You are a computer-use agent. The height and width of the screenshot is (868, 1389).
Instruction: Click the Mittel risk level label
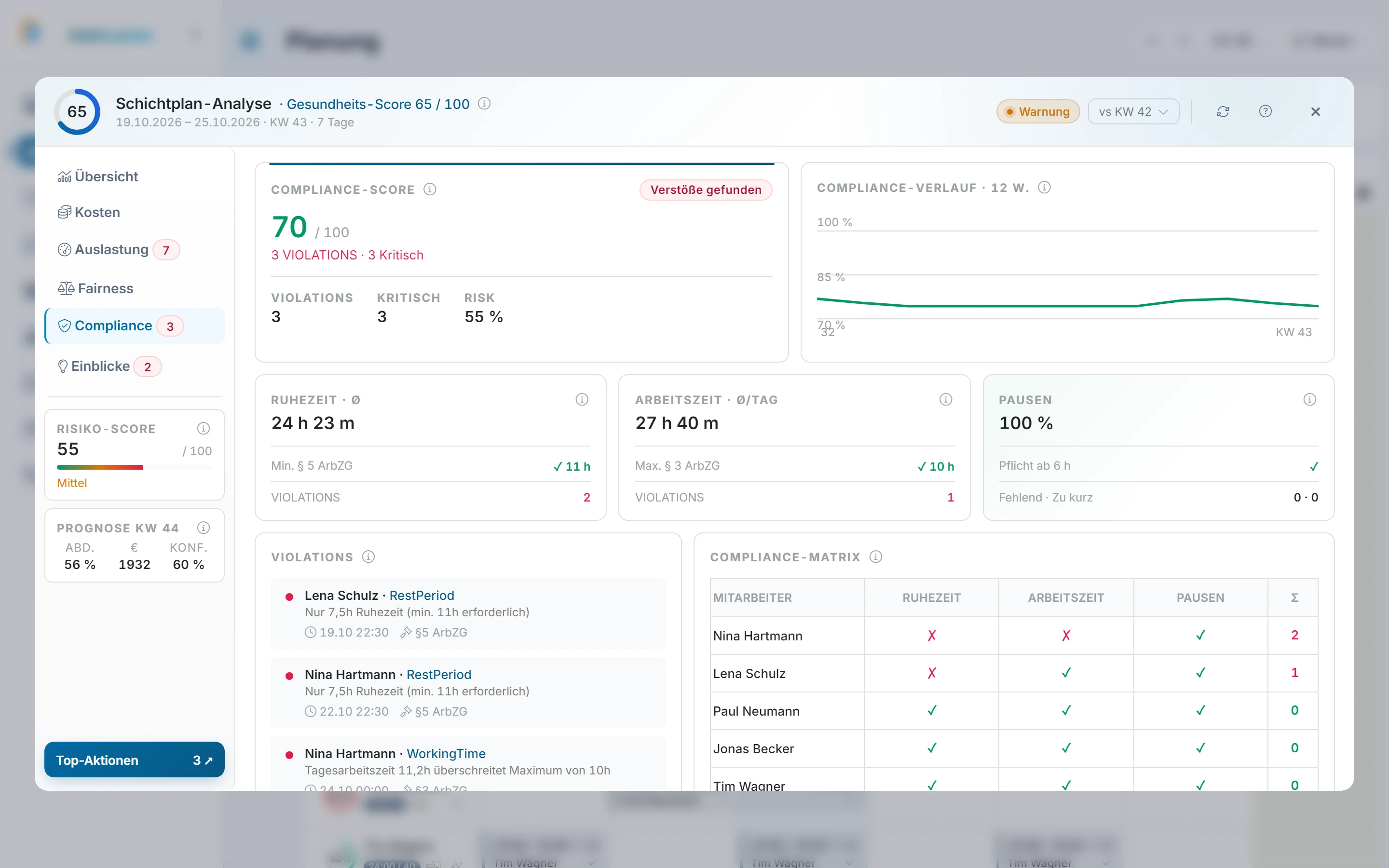[72, 483]
